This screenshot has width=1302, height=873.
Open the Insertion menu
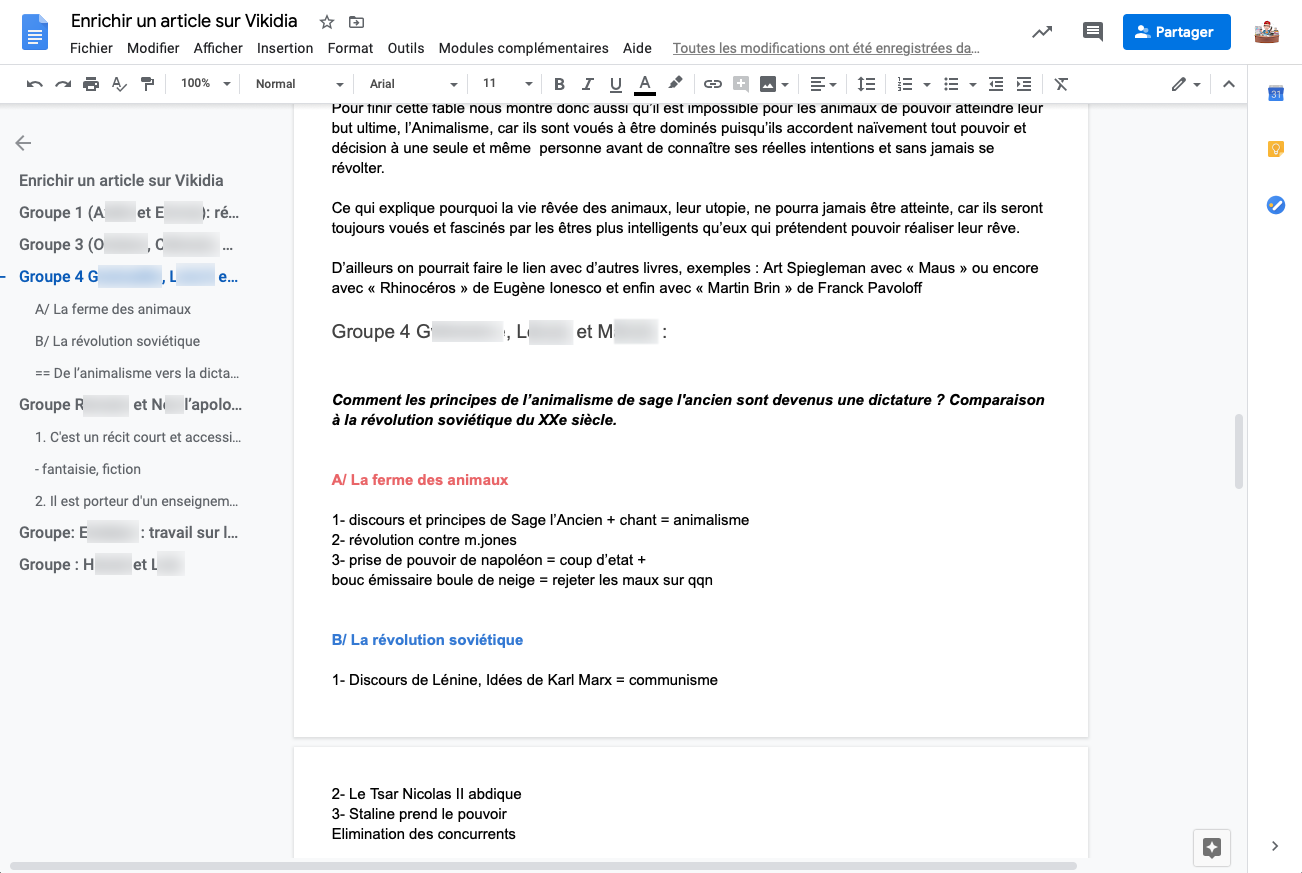click(x=285, y=48)
